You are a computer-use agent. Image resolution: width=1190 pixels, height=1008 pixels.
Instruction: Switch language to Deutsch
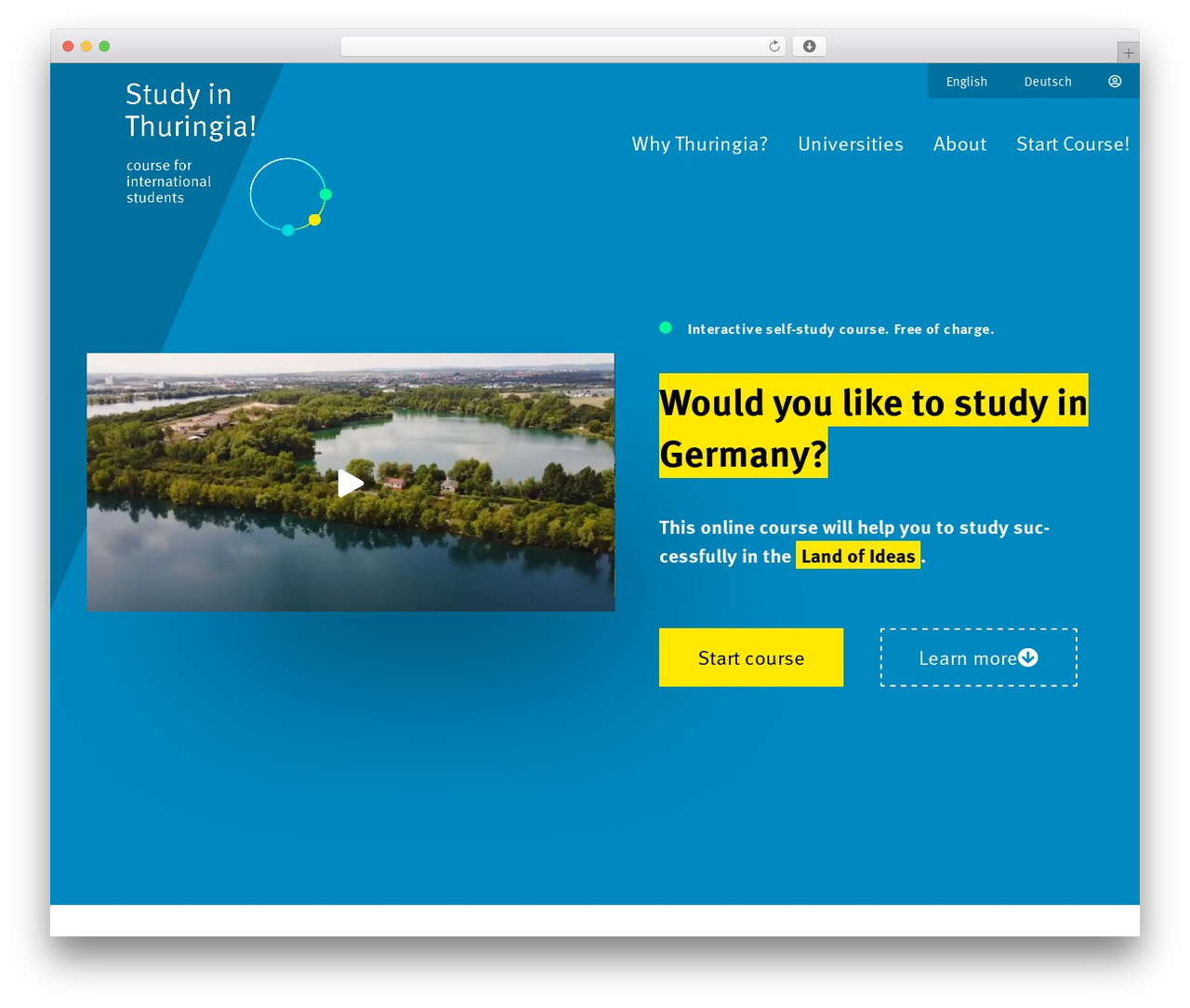tap(1048, 82)
